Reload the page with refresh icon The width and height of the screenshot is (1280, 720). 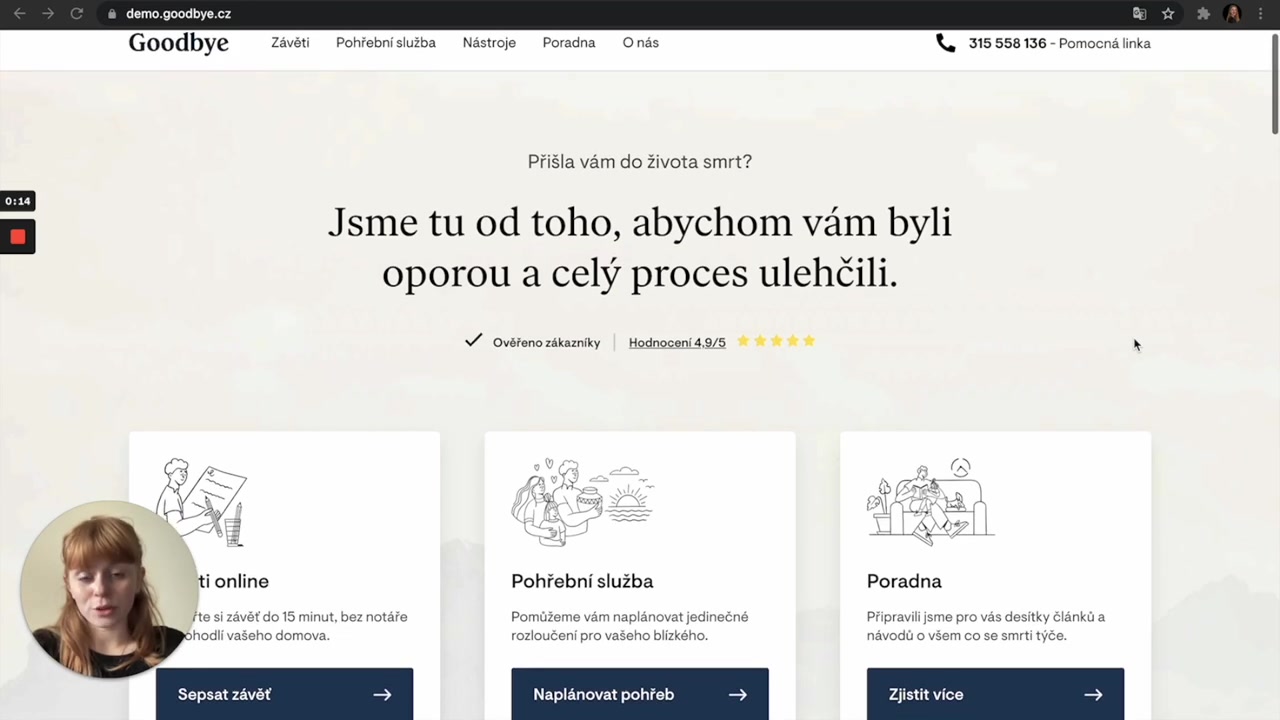[x=76, y=14]
